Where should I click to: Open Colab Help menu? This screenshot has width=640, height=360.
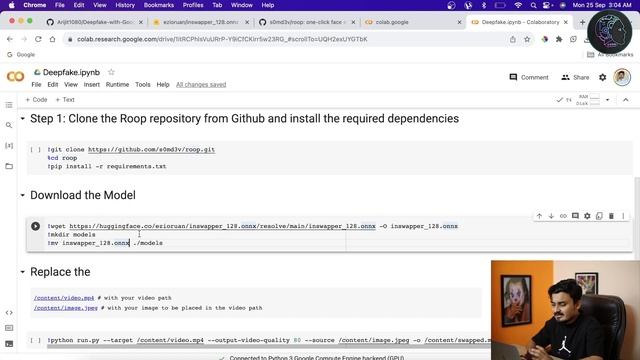163,84
